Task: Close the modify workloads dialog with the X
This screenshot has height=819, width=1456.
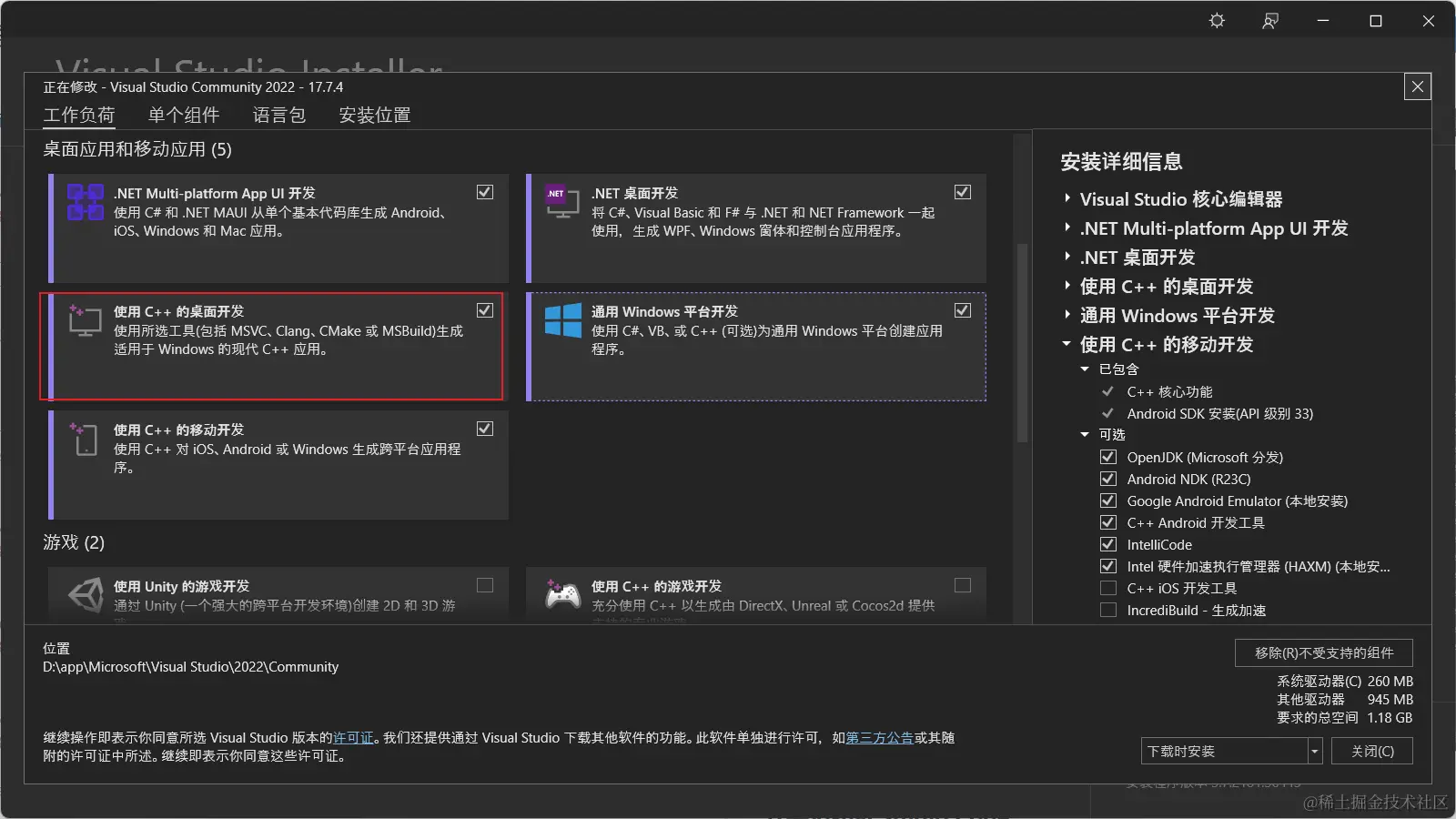Action: click(x=1418, y=86)
